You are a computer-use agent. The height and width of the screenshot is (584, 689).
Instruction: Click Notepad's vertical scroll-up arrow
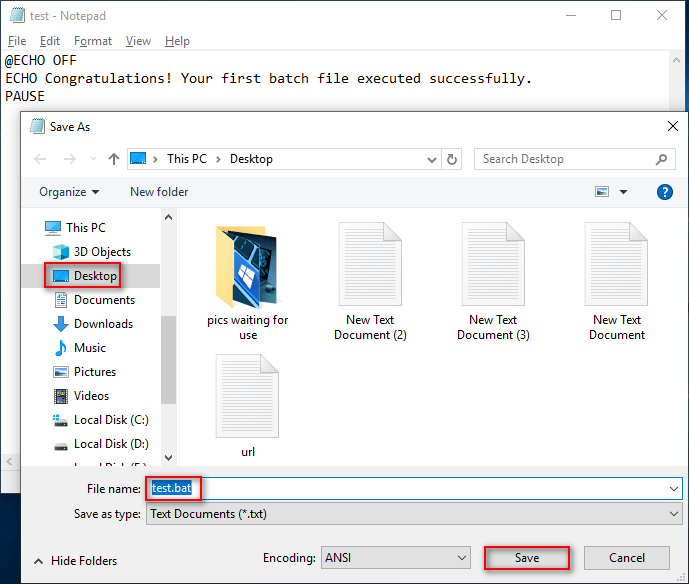click(x=676, y=61)
